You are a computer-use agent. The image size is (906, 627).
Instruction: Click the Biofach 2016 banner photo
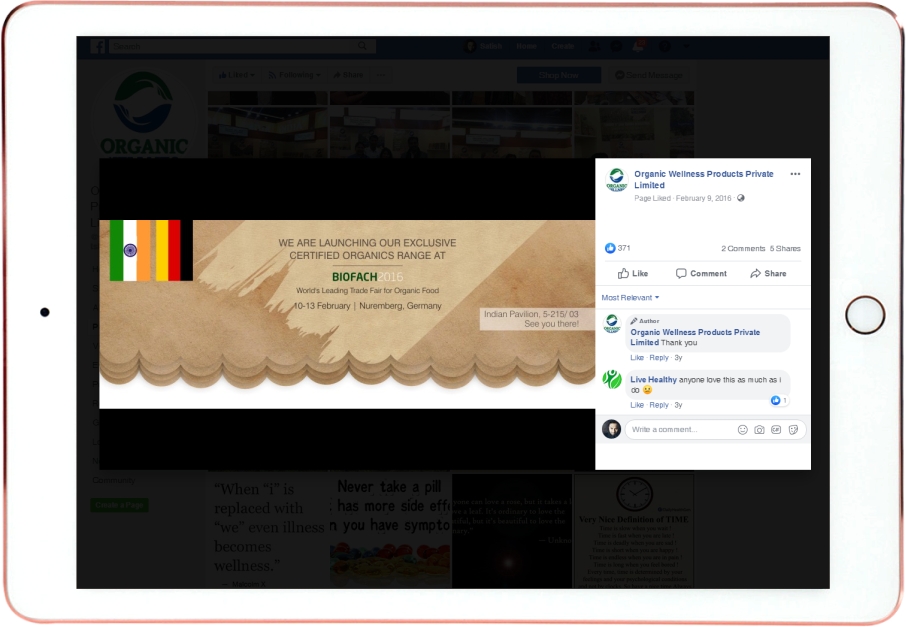click(x=347, y=314)
